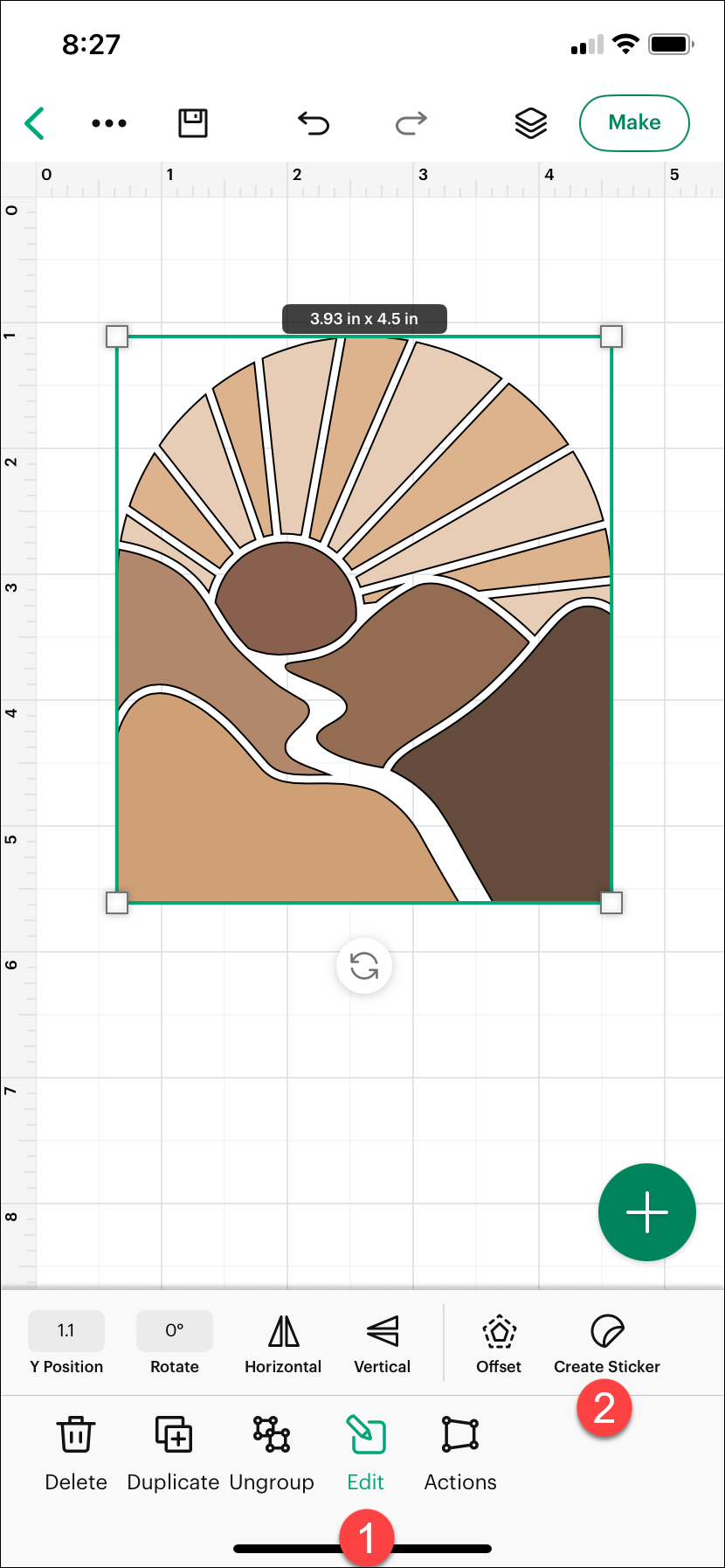
Task: Apply Offset to the design
Action: click(499, 1343)
